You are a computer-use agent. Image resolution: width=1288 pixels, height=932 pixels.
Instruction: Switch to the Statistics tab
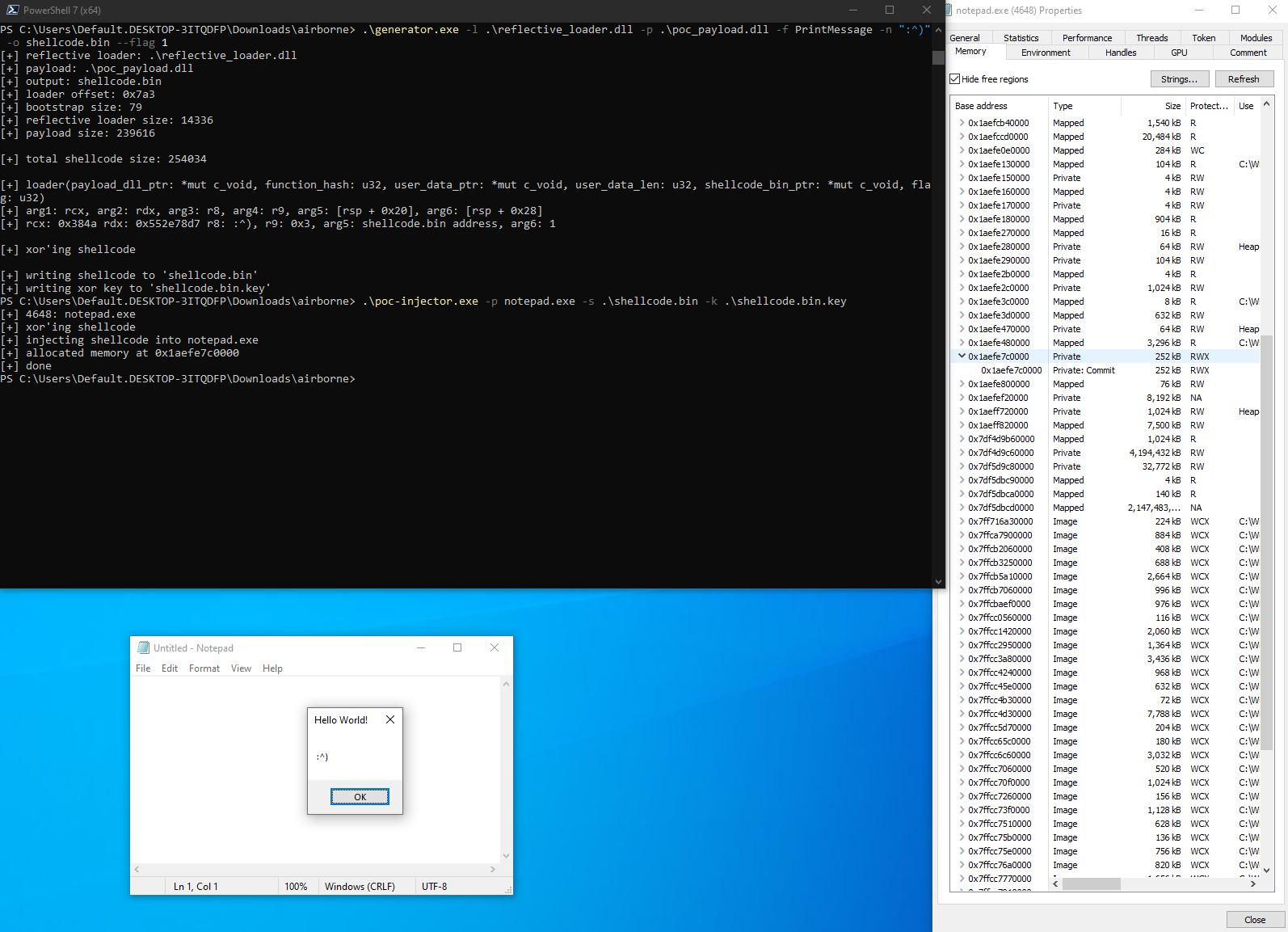click(1021, 38)
